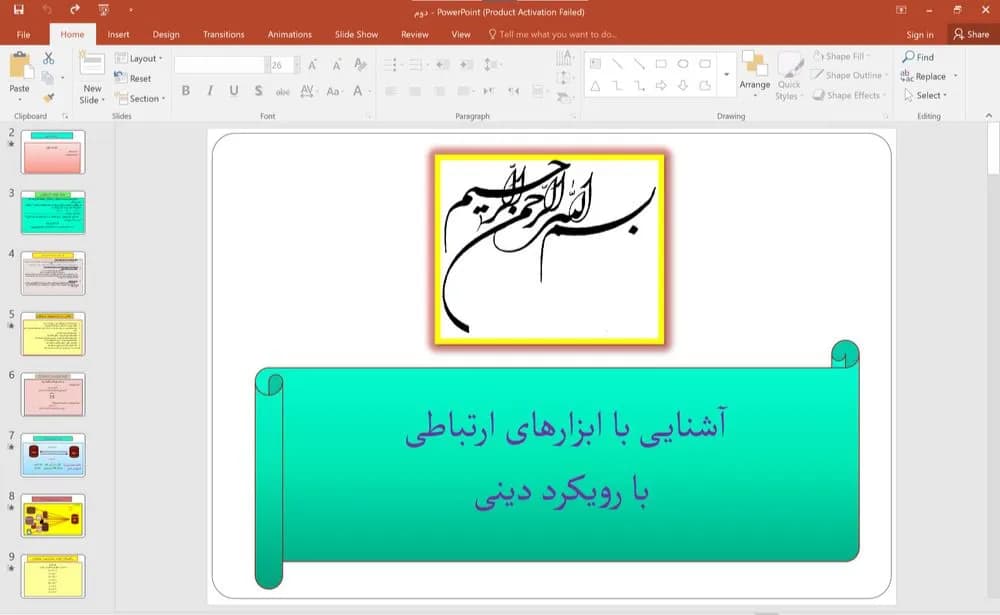This screenshot has width=1000, height=615.
Task: Click Sign in at the ribbon's right
Action: point(920,34)
